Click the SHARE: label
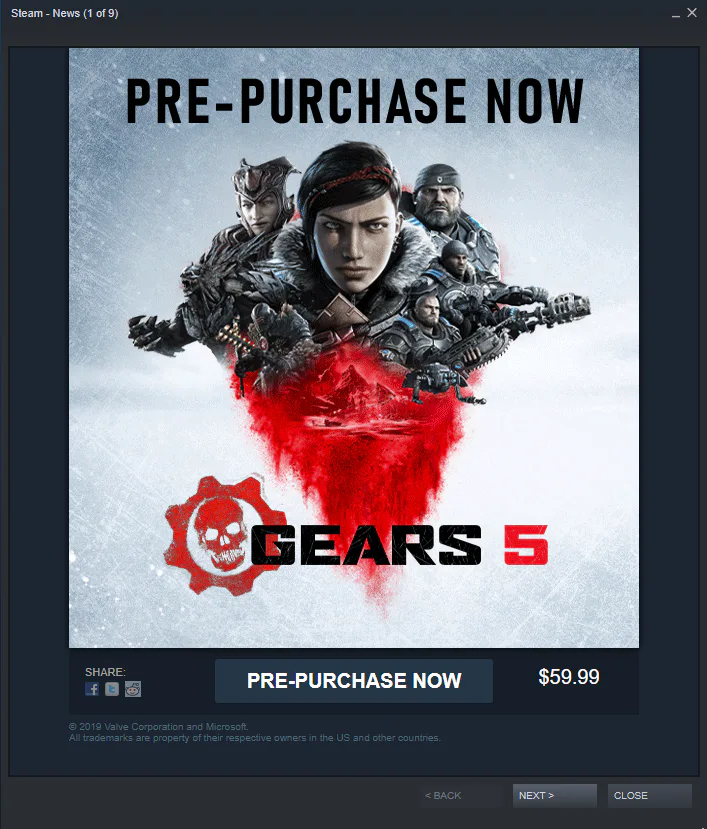 click(x=105, y=672)
